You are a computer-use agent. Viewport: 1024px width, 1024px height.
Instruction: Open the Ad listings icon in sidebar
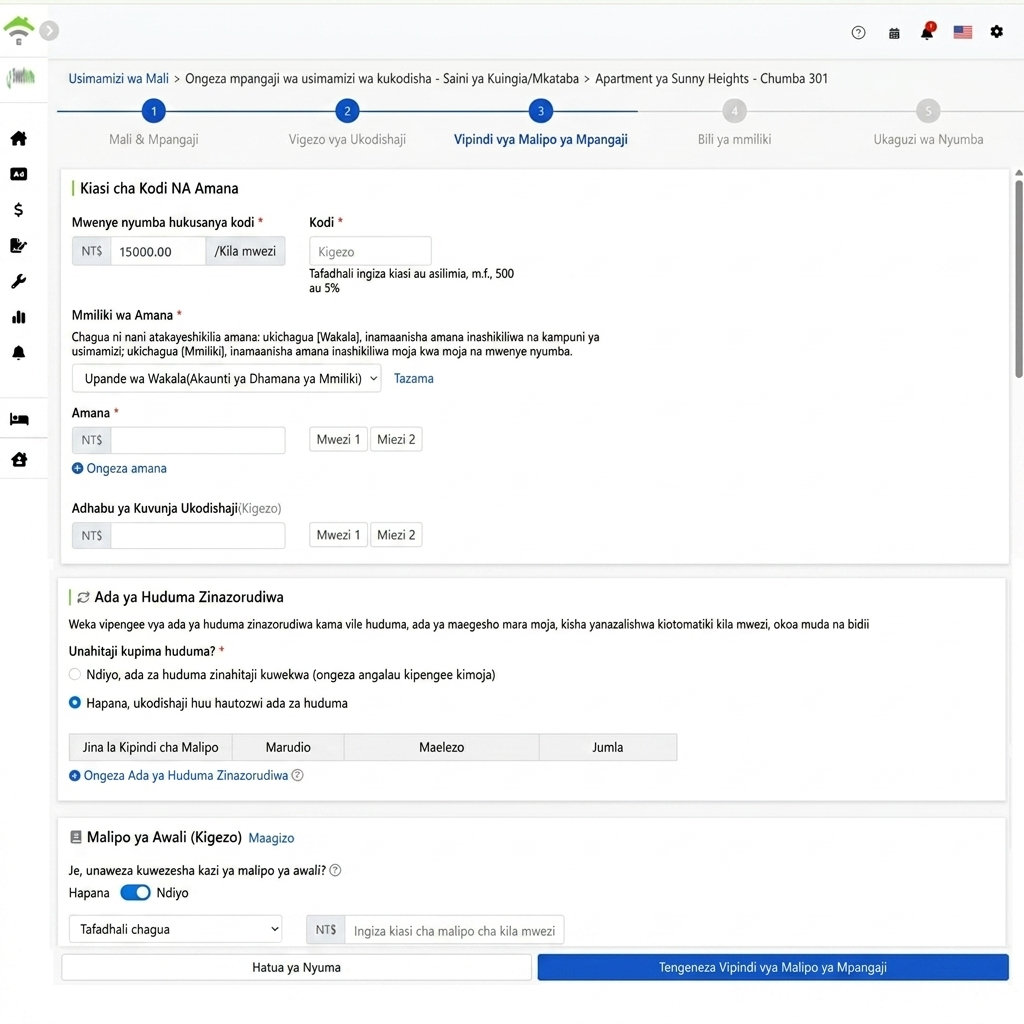pyautogui.click(x=19, y=174)
